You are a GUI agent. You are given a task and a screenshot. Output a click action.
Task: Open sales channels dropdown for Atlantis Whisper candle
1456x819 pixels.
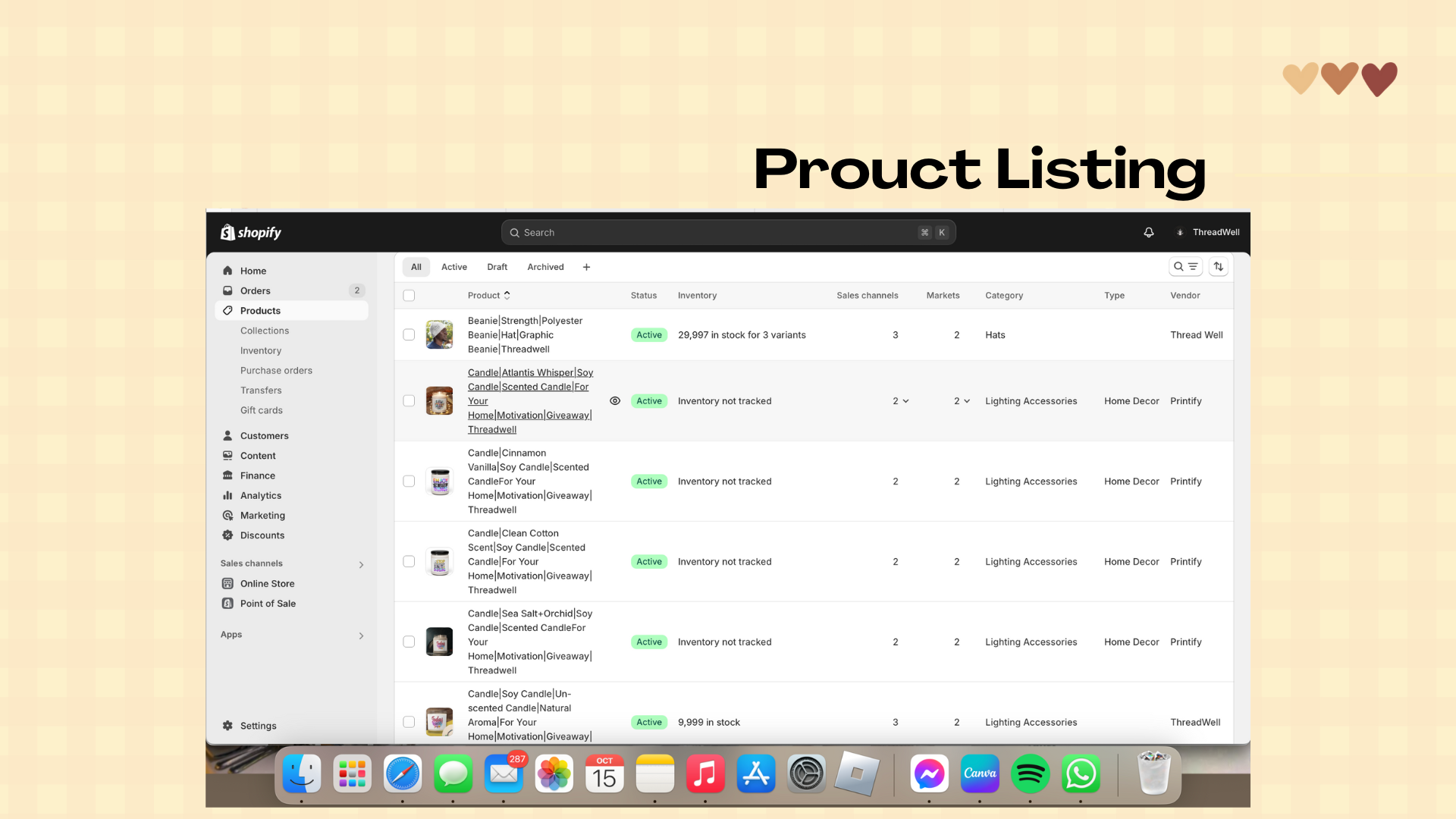point(900,401)
